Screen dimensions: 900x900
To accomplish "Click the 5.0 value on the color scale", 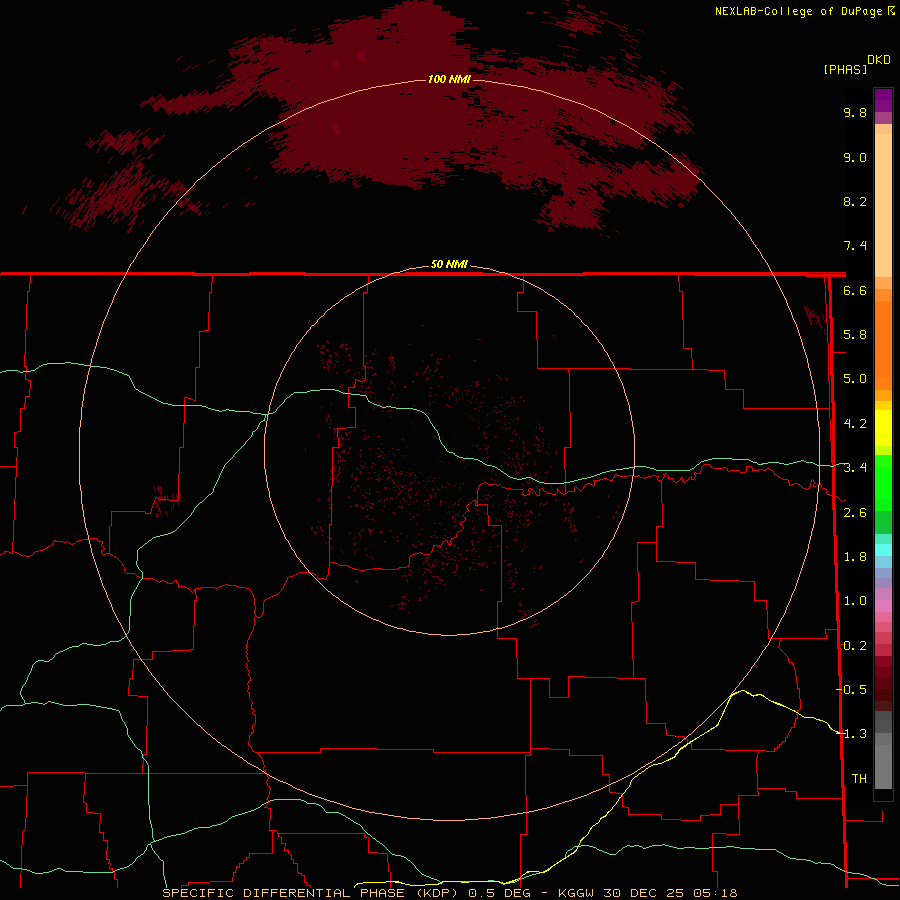I will 855,379.
